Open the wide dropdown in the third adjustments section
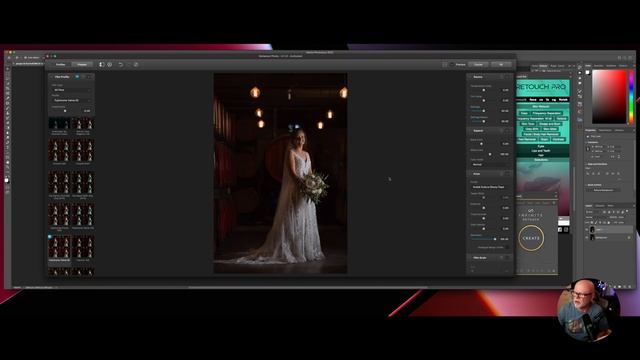 tap(490, 187)
